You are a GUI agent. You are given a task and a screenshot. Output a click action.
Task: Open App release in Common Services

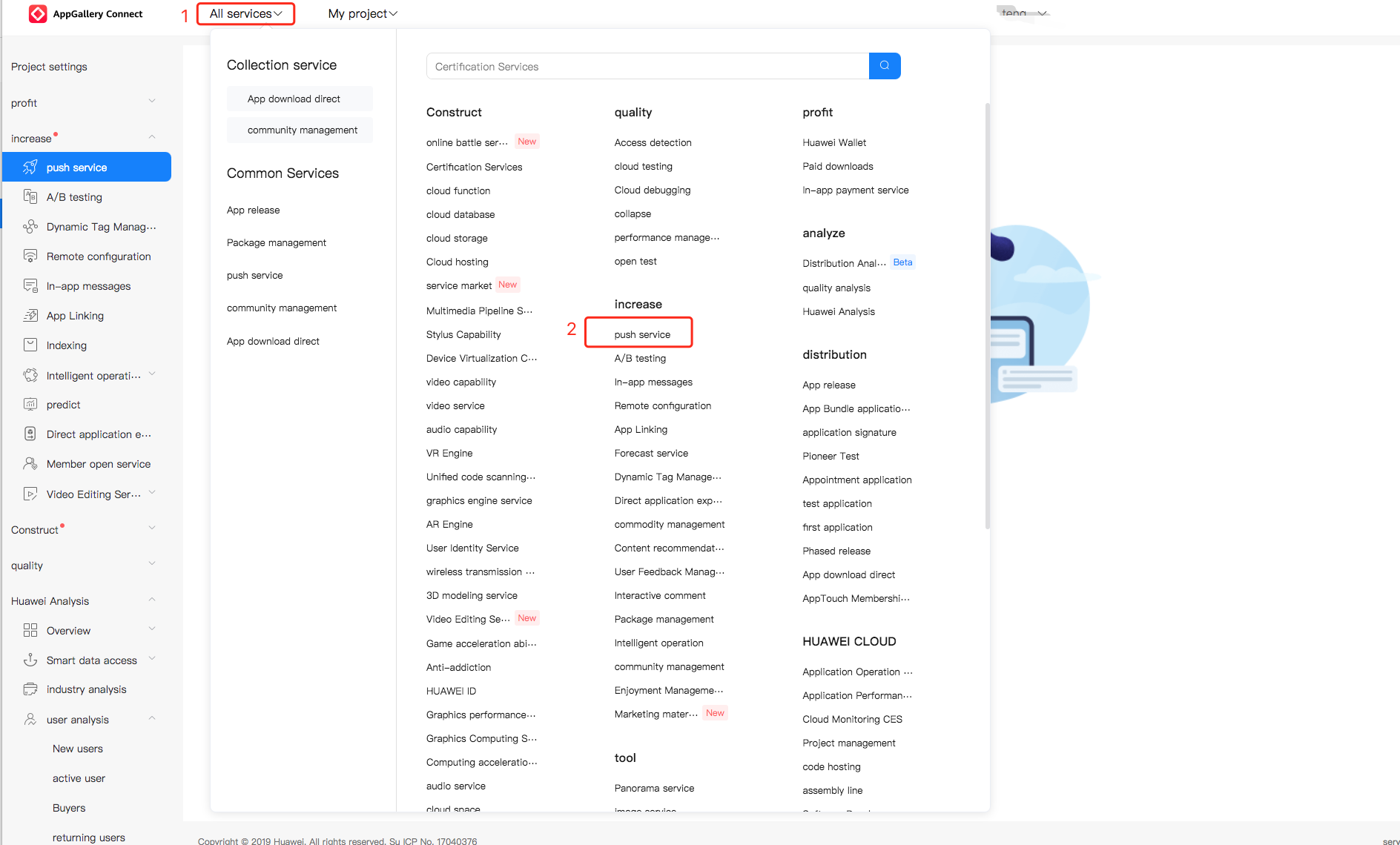tap(254, 210)
